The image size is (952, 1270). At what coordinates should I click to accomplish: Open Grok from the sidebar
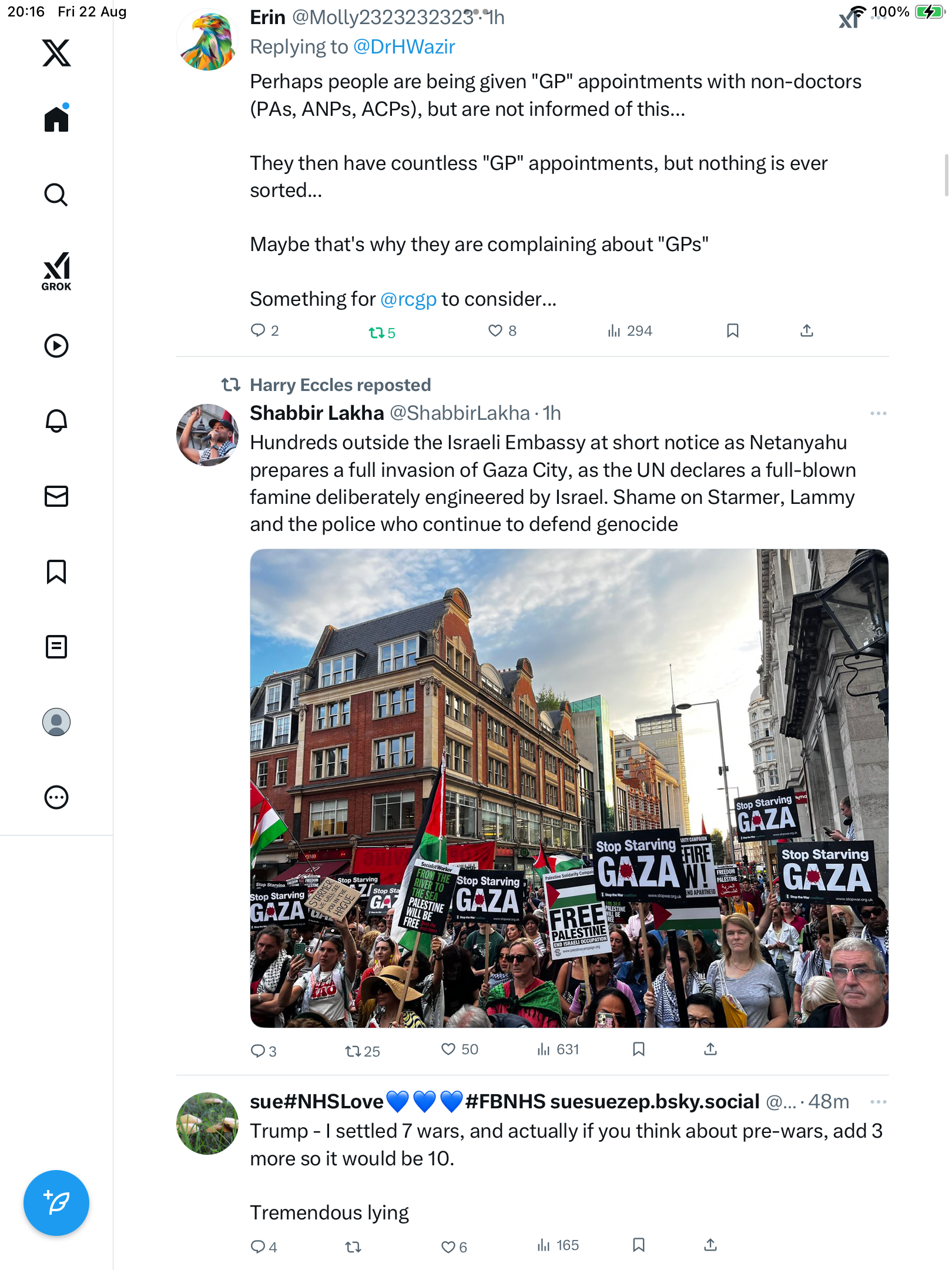(x=56, y=271)
